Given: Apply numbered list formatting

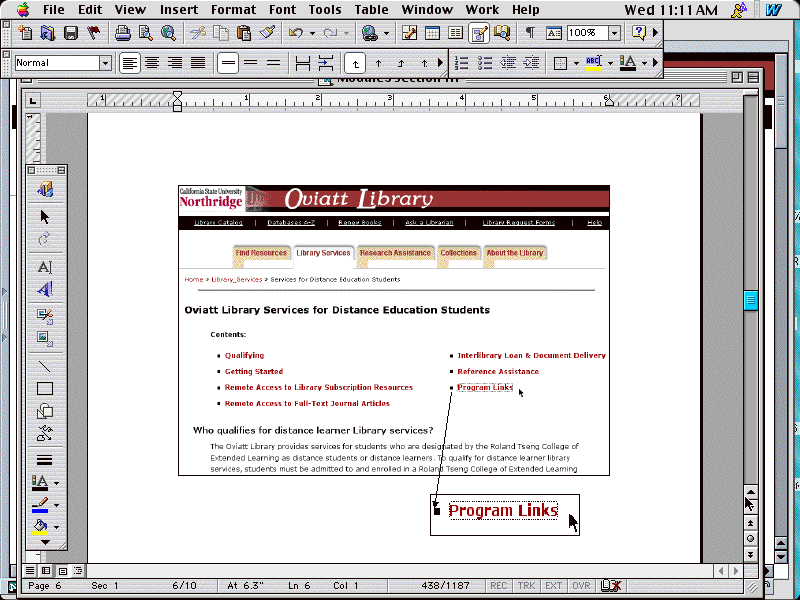Looking at the screenshot, I should pyautogui.click(x=461, y=63).
